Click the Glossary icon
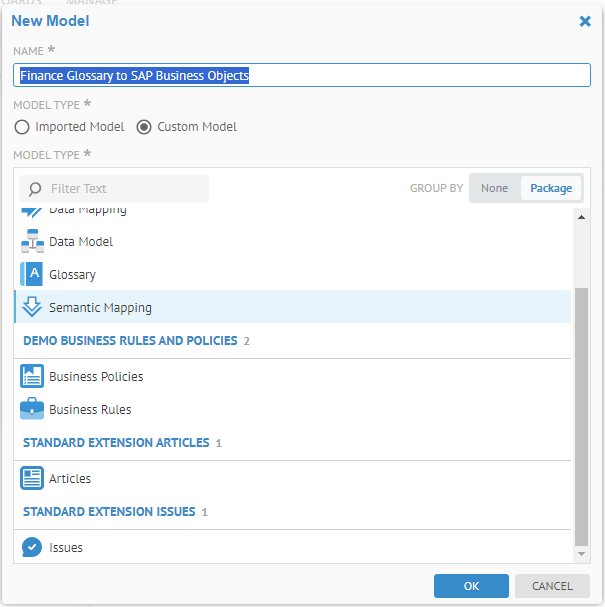Viewport: 605px width, 607px height. point(32,275)
